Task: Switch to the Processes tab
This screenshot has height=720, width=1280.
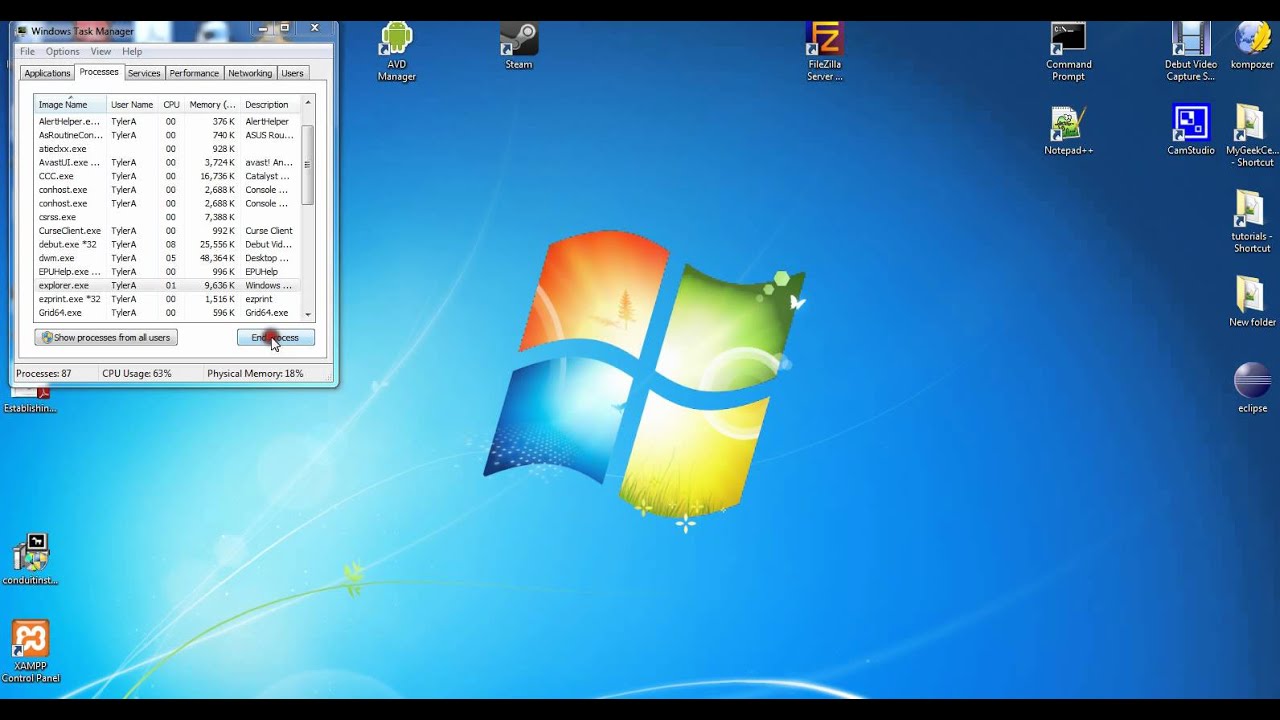Action: 99,72
